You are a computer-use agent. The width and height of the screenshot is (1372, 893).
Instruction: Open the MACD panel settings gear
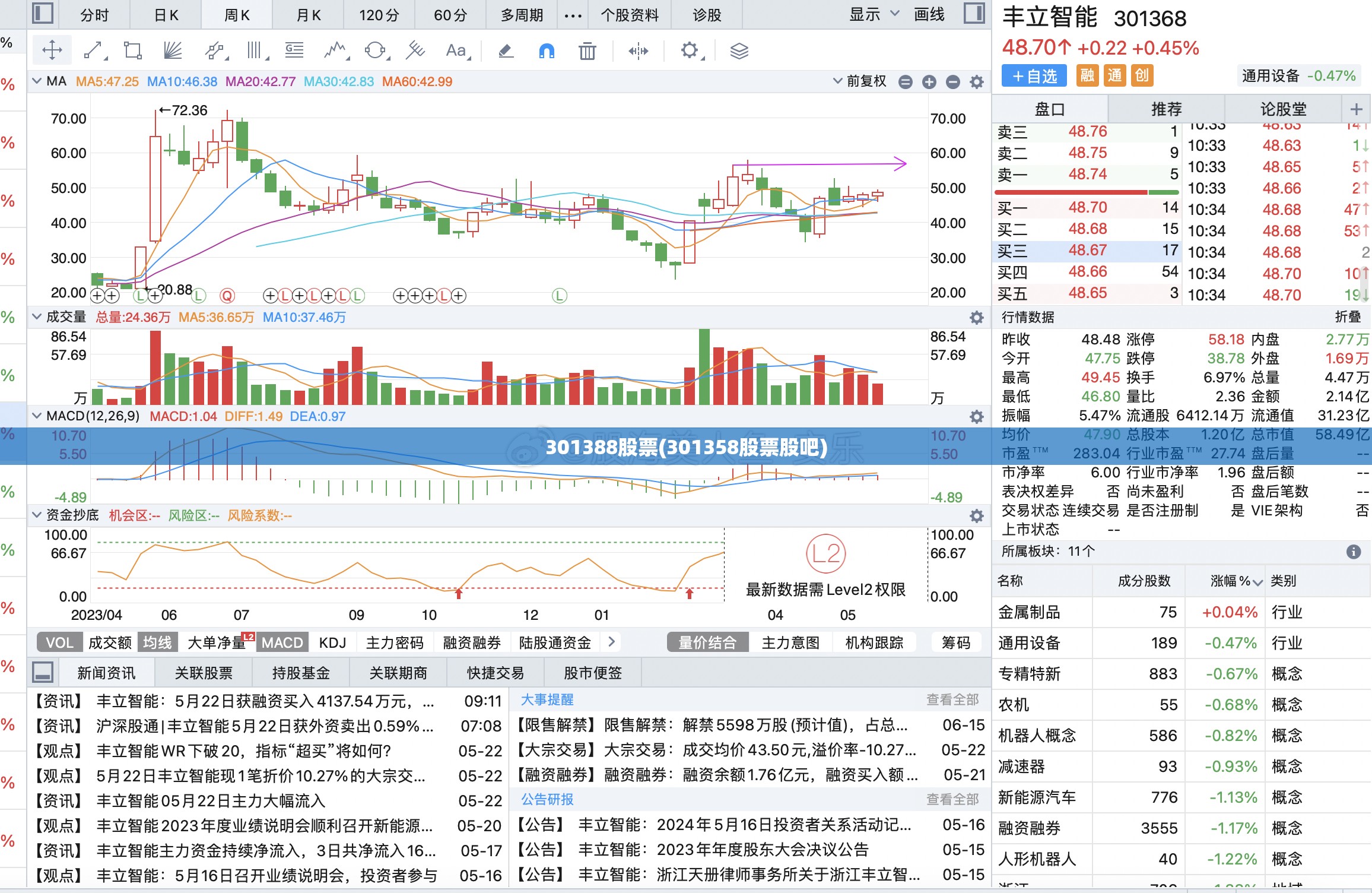[977, 417]
